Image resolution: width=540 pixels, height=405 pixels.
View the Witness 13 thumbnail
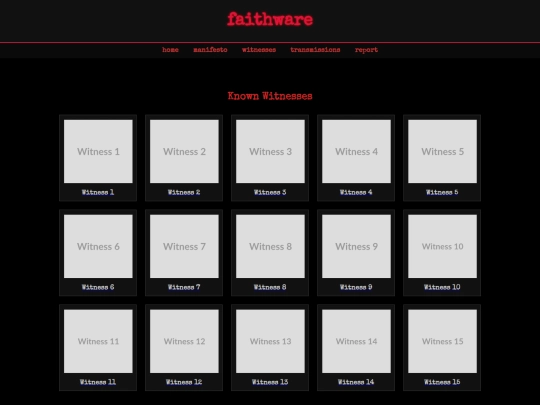click(270, 341)
